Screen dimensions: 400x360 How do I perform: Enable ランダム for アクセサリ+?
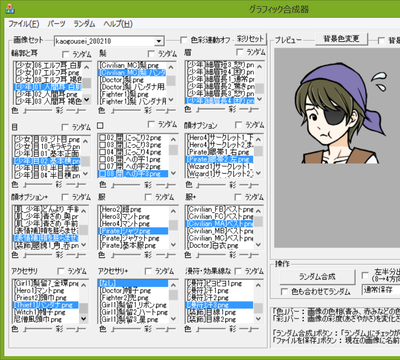148,271
